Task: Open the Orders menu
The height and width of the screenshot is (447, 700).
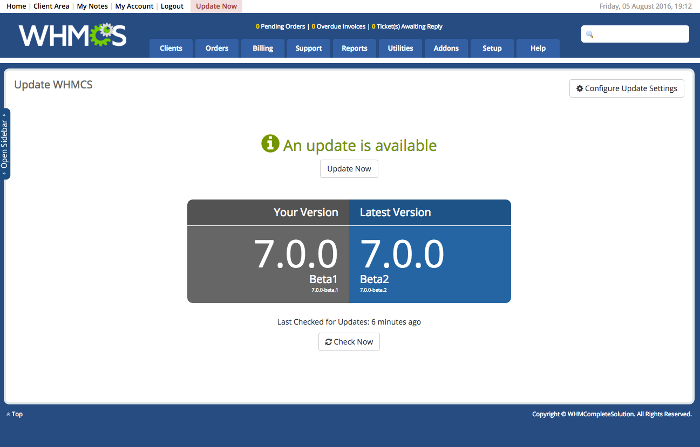Action: [217, 48]
